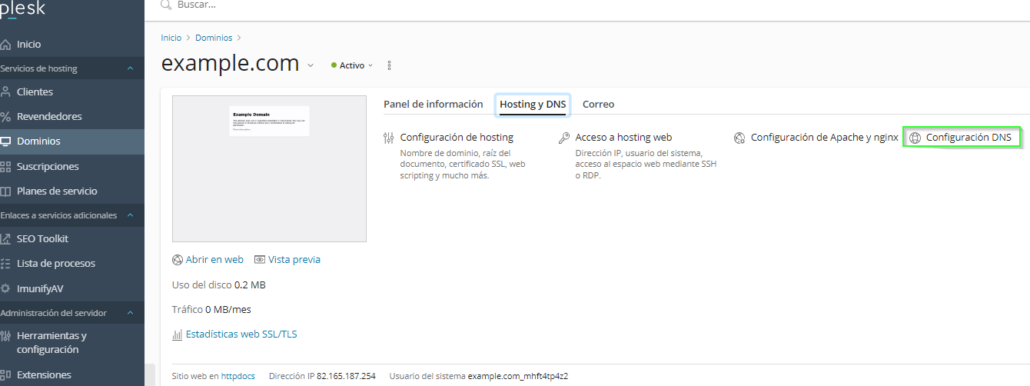This screenshot has width=1030, height=386.
Task: Click the Suscripciones grid icon
Action: point(6,167)
